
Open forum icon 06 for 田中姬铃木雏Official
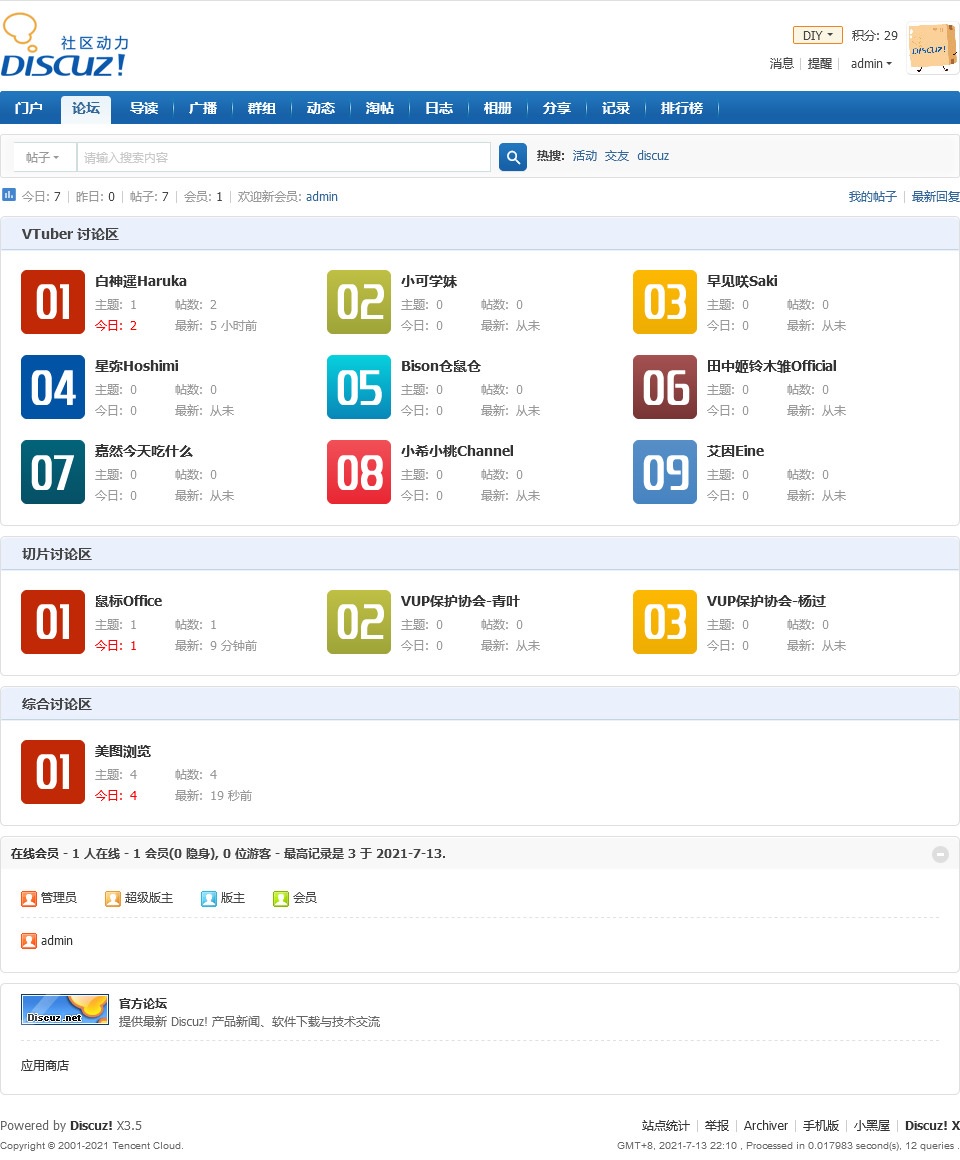(665, 387)
